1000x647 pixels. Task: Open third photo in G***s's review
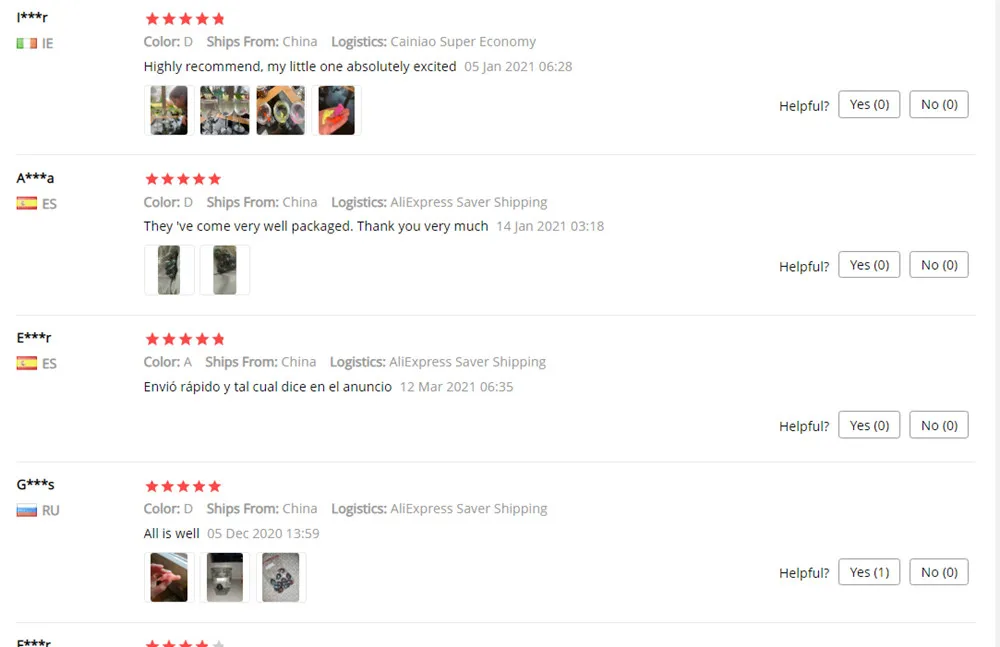point(281,577)
